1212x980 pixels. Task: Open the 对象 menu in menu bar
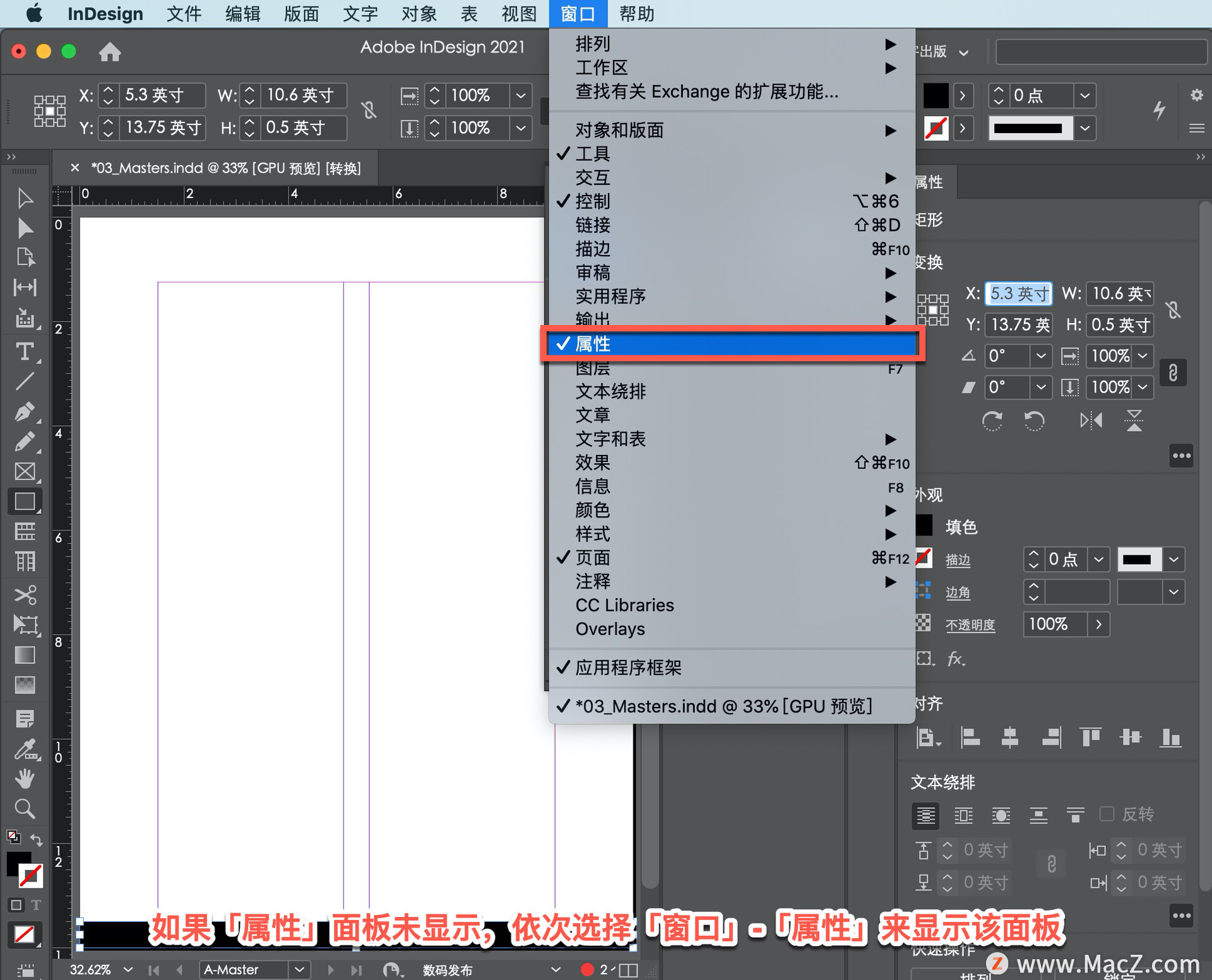[419, 13]
